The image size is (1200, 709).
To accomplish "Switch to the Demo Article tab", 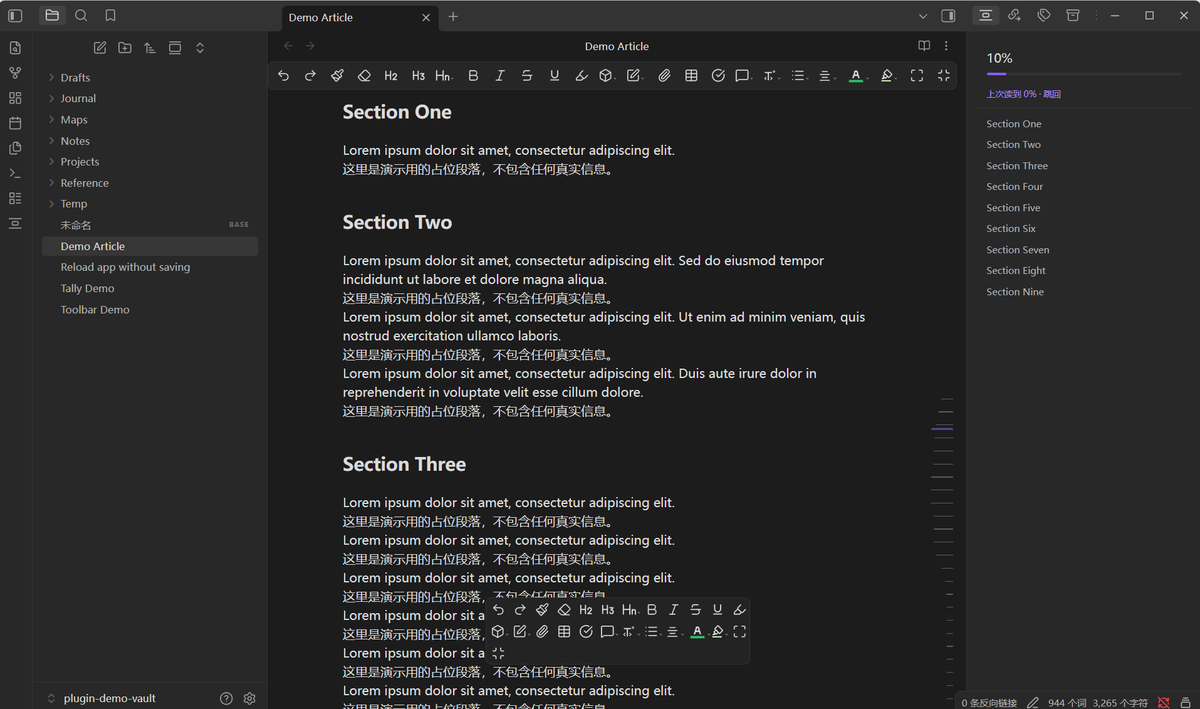I will [x=360, y=17].
